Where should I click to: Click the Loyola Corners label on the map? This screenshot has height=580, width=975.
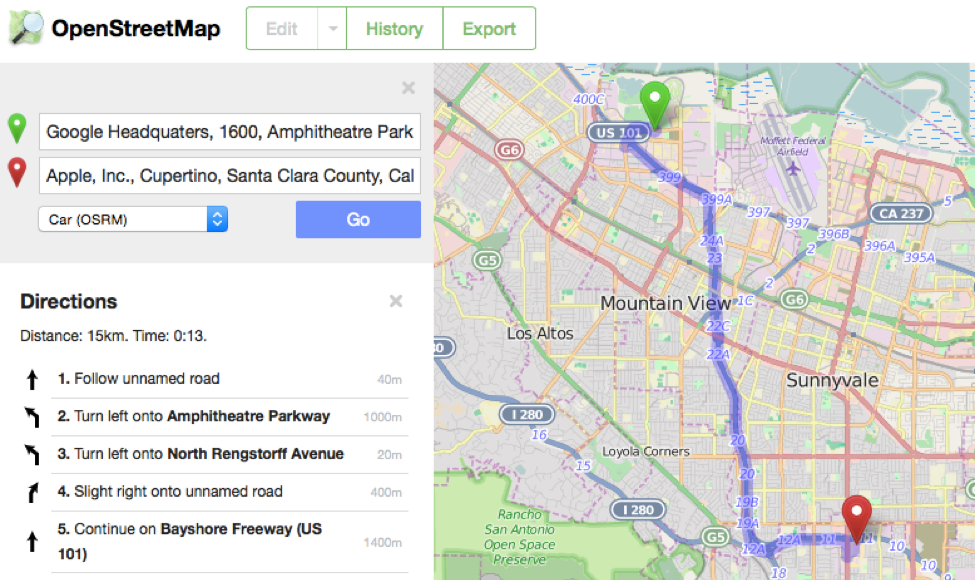click(x=645, y=451)
